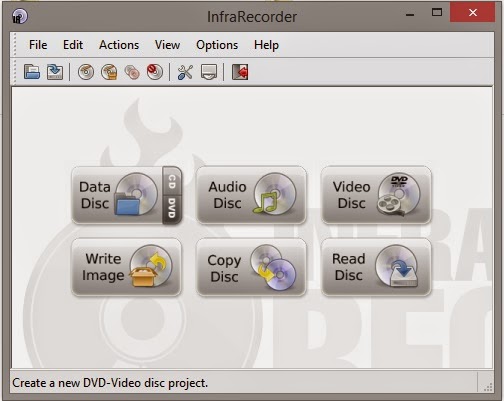Image resolution: width=504 pixels, height=401 pixels.
Task: Click the Devices drive toolbar icon
Action: [209, 72]
